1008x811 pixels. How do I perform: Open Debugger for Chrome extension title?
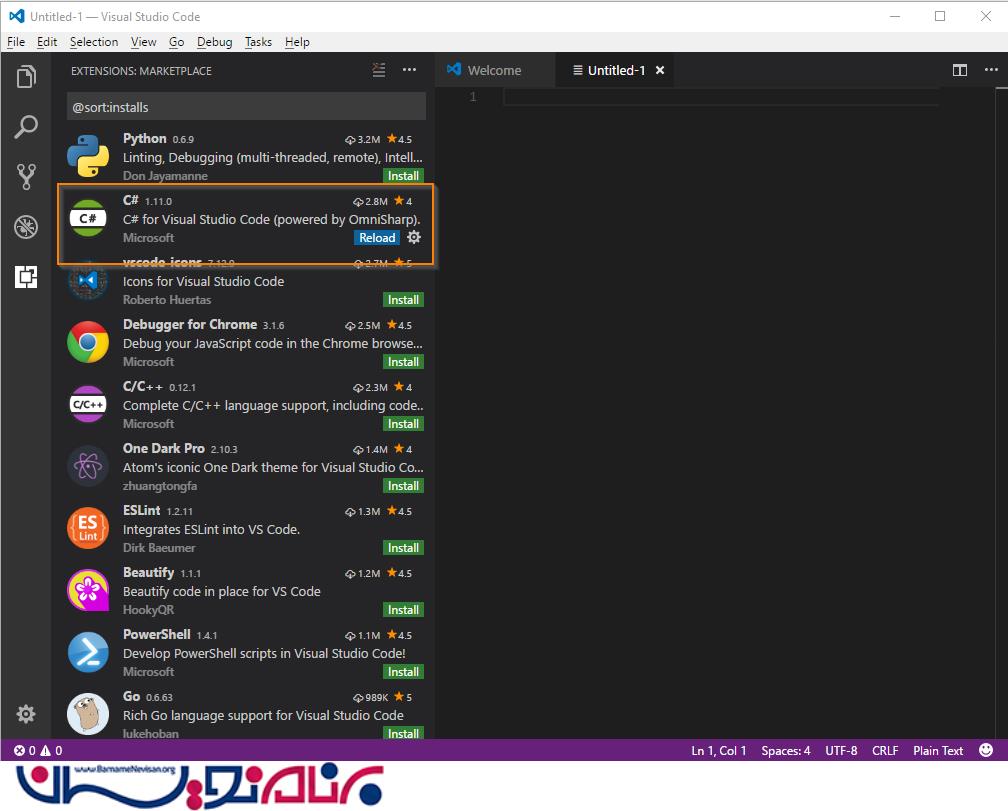click(x=190, y=324)
